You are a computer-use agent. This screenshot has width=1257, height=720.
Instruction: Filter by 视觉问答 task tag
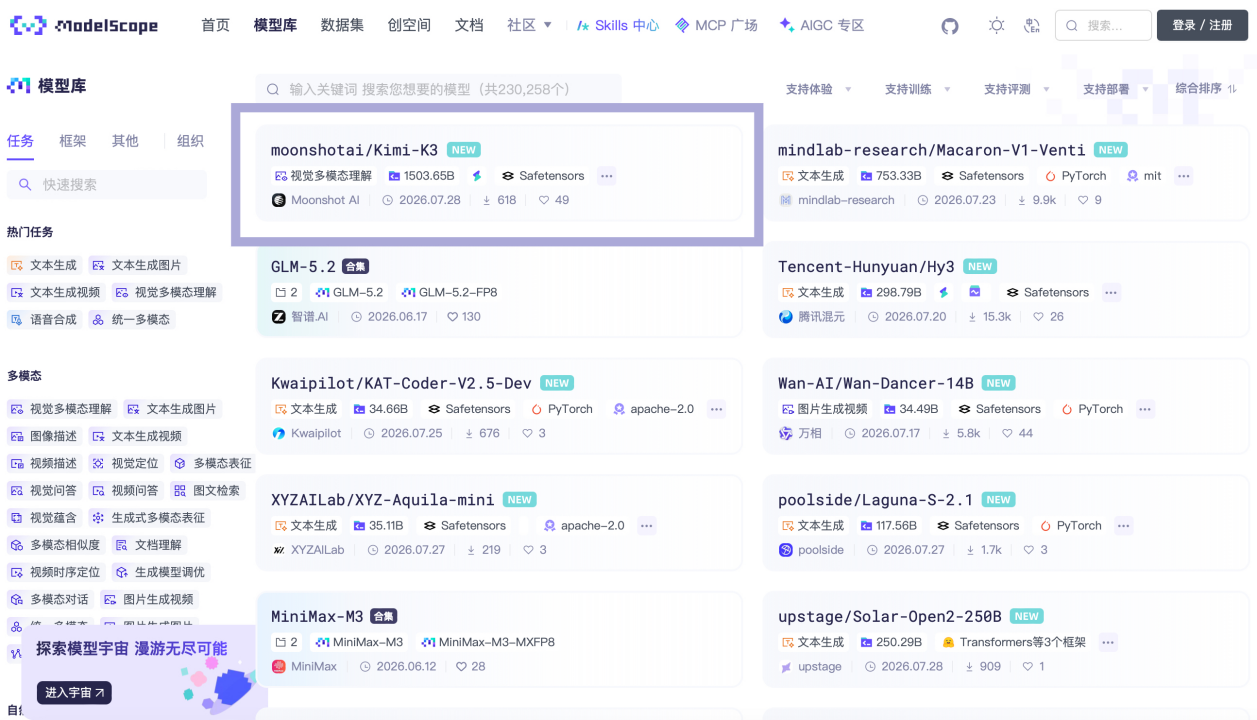coord(42,490)
